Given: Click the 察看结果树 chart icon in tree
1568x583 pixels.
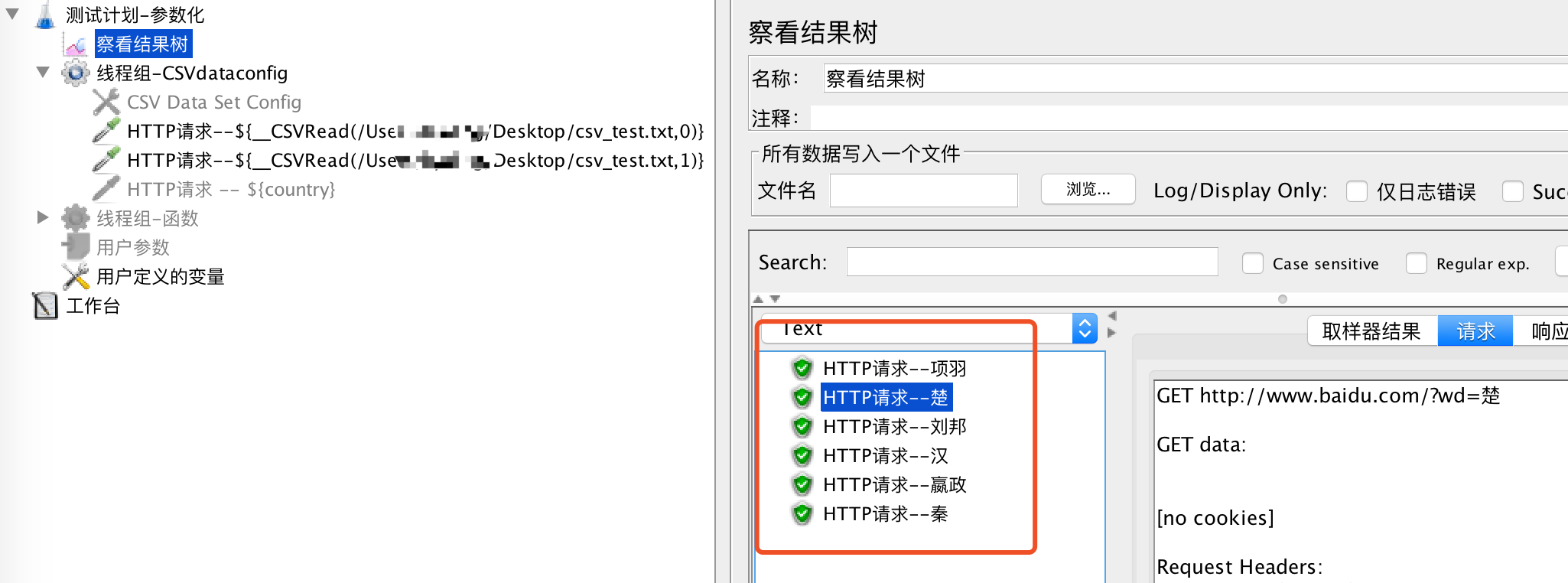Looking at the screenshot, I should [76, 45].
